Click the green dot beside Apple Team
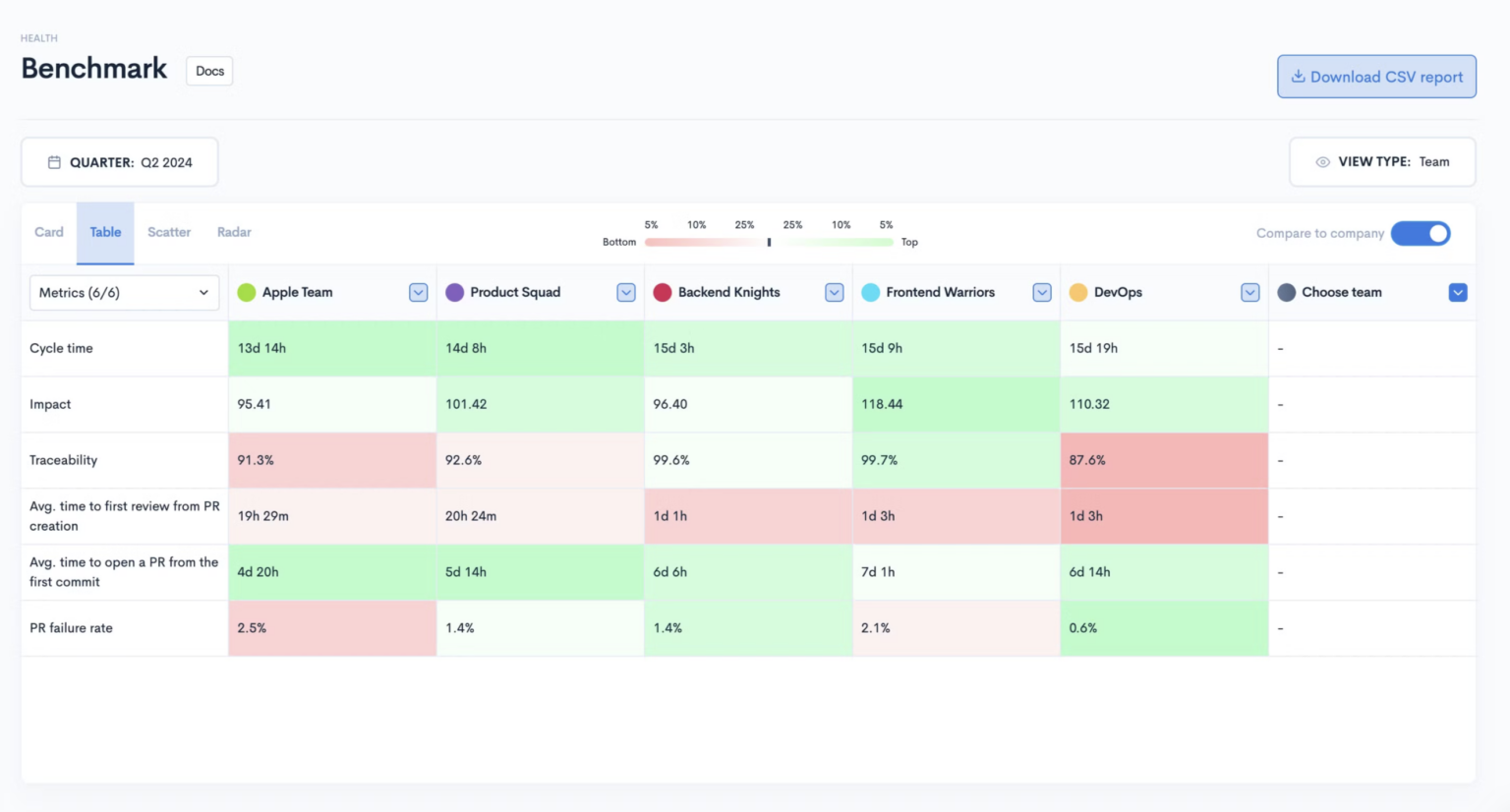1510x812 pixels. [244, 292]
